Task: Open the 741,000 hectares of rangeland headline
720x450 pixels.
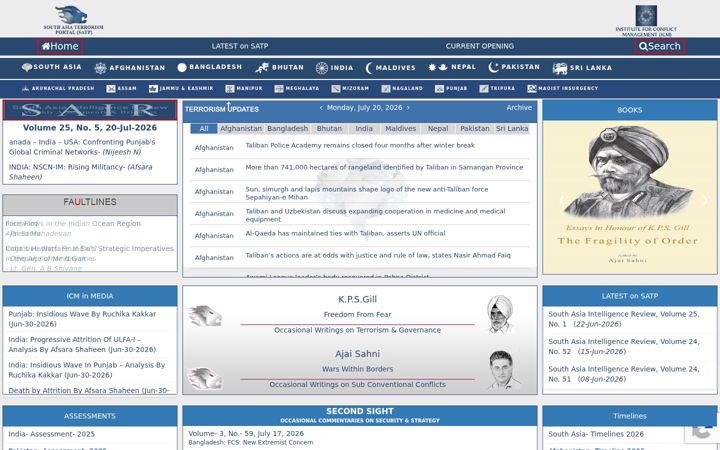Action: coord(384,168)
